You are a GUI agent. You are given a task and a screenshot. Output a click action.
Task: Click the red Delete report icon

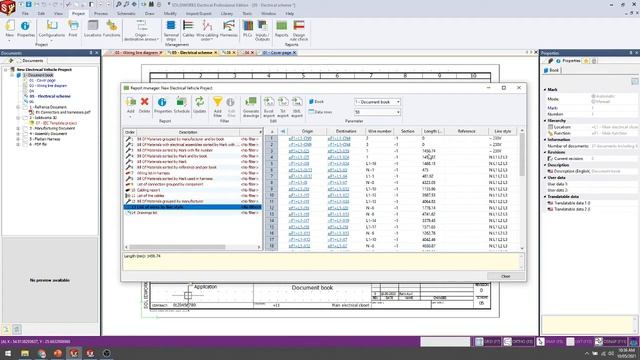(144, 102)
